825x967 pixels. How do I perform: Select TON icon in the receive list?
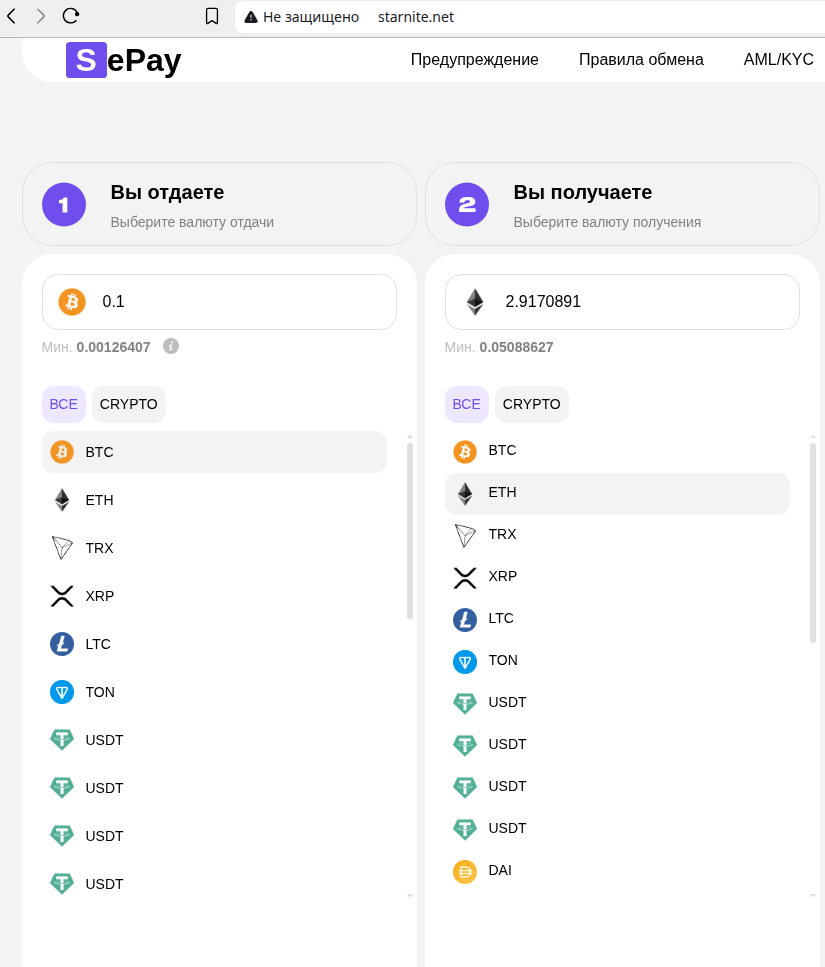point(465,661)
